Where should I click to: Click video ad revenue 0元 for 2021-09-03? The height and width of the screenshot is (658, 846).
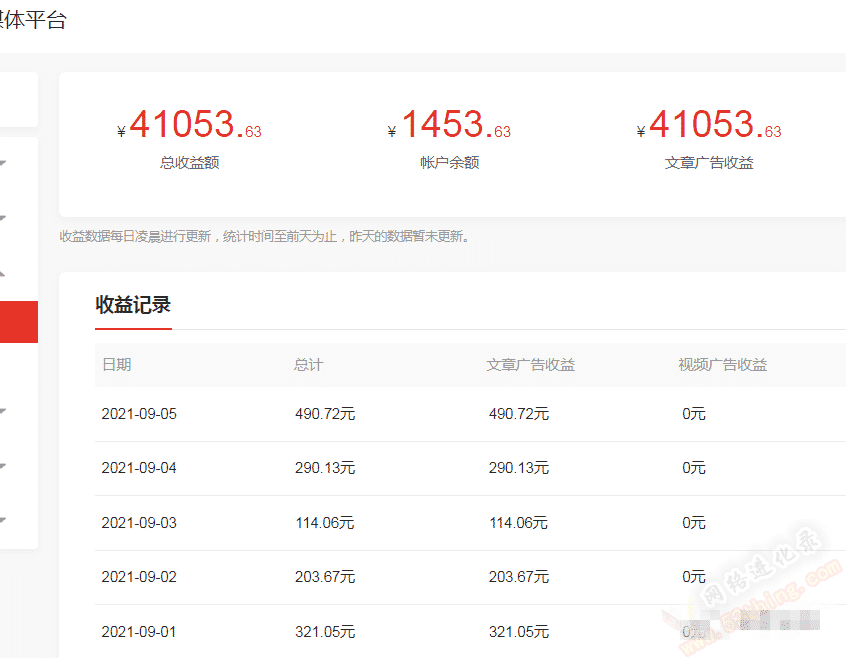coord(694,523)
